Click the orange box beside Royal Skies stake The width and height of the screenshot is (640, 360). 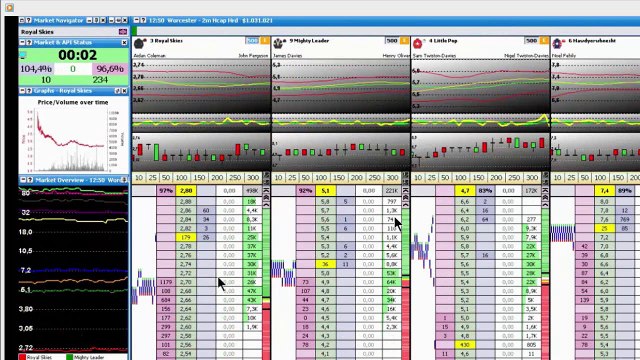tap(264, 40)
